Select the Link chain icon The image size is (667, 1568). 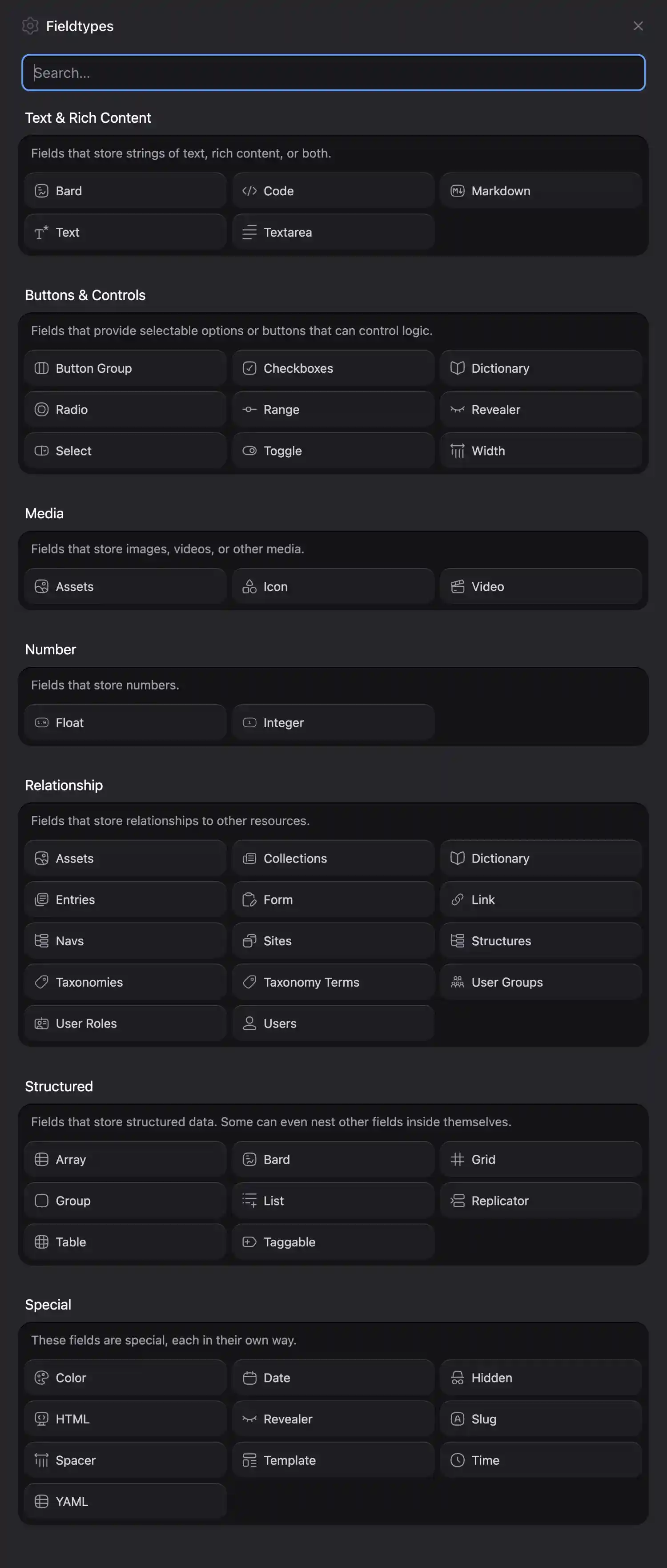pos(458,899)
